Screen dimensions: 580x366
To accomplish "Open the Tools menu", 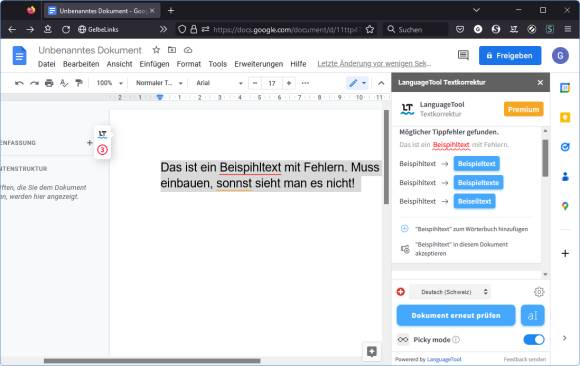I will [x=218, y=64].
